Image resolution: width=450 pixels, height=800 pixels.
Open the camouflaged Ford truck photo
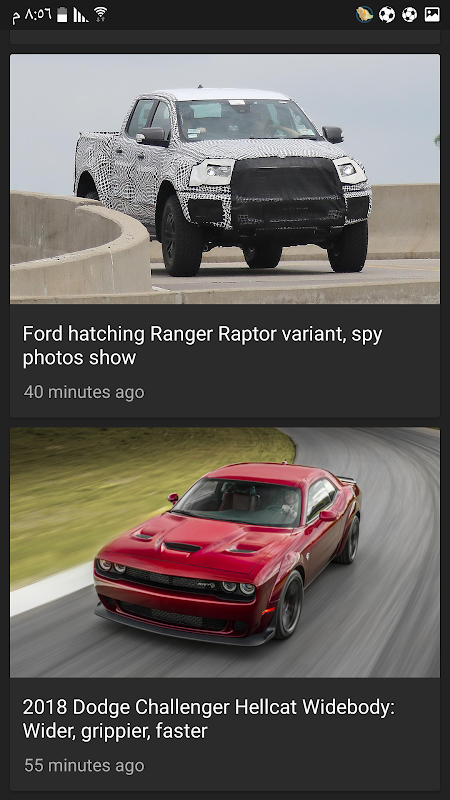coord(224,179)
